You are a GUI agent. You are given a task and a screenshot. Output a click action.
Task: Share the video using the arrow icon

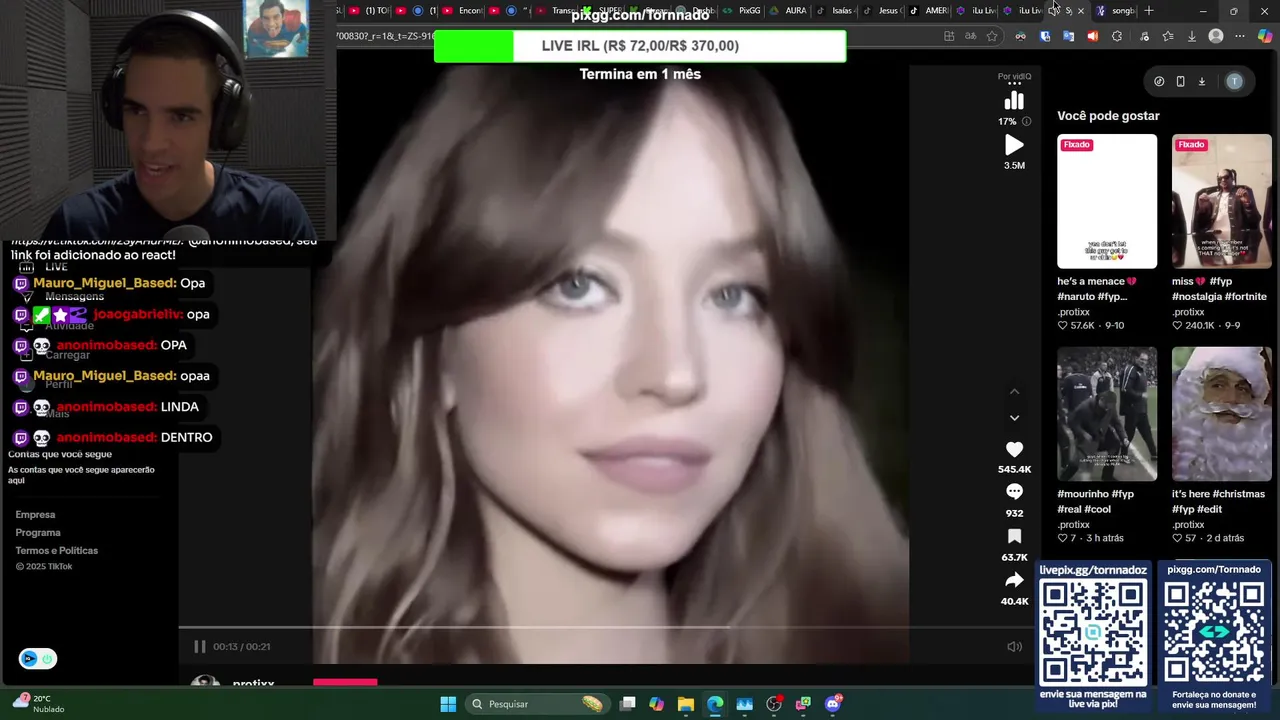(x=1014, y=580)
